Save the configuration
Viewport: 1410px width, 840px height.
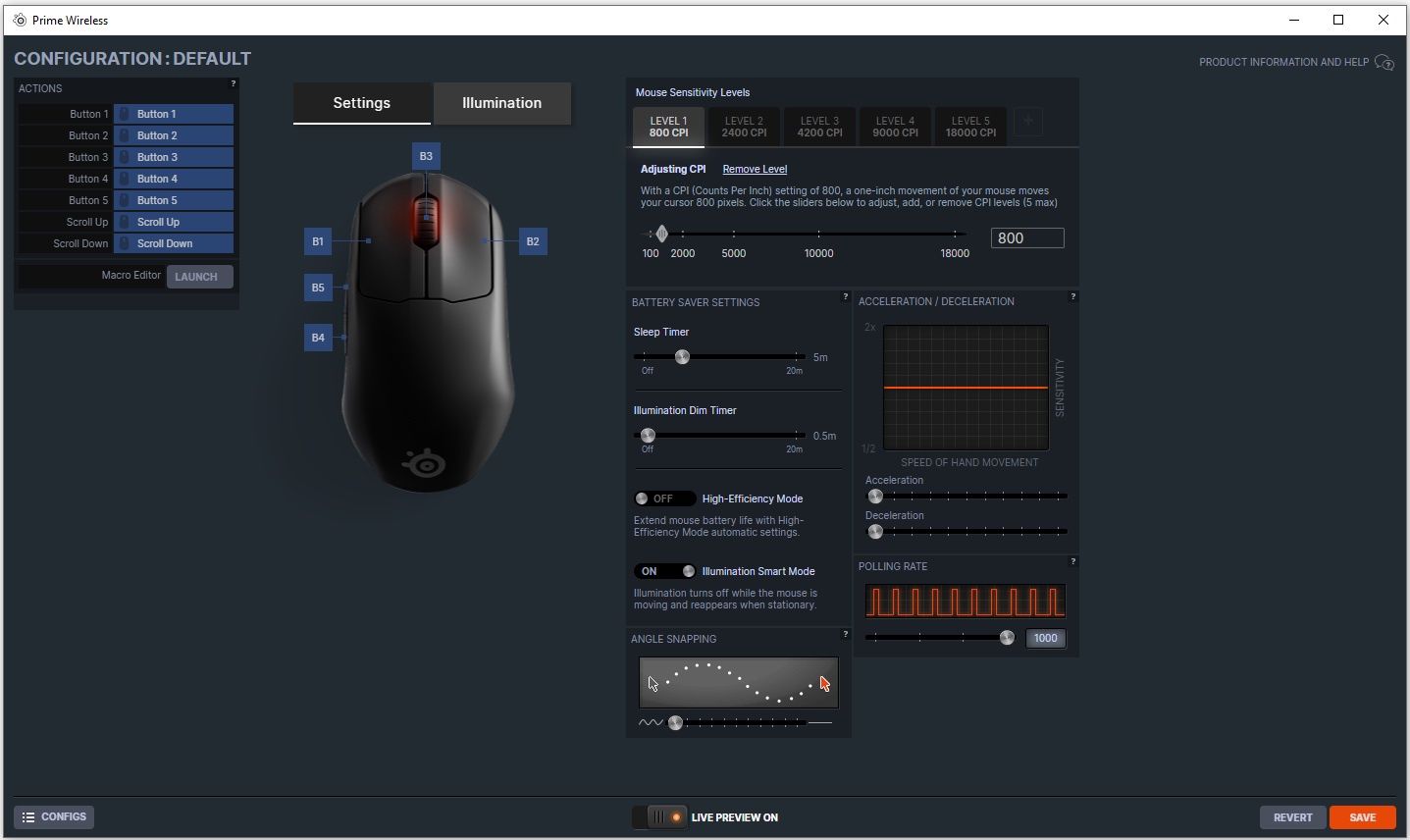point(1362,817)
